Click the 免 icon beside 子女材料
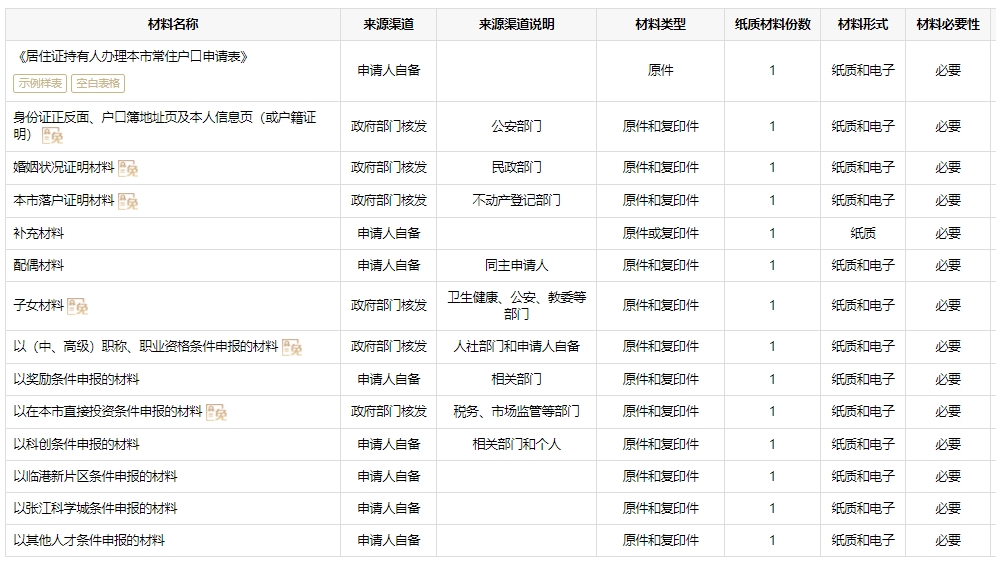The height and width of the screenshot is (563, 996). tap(77, 306)
